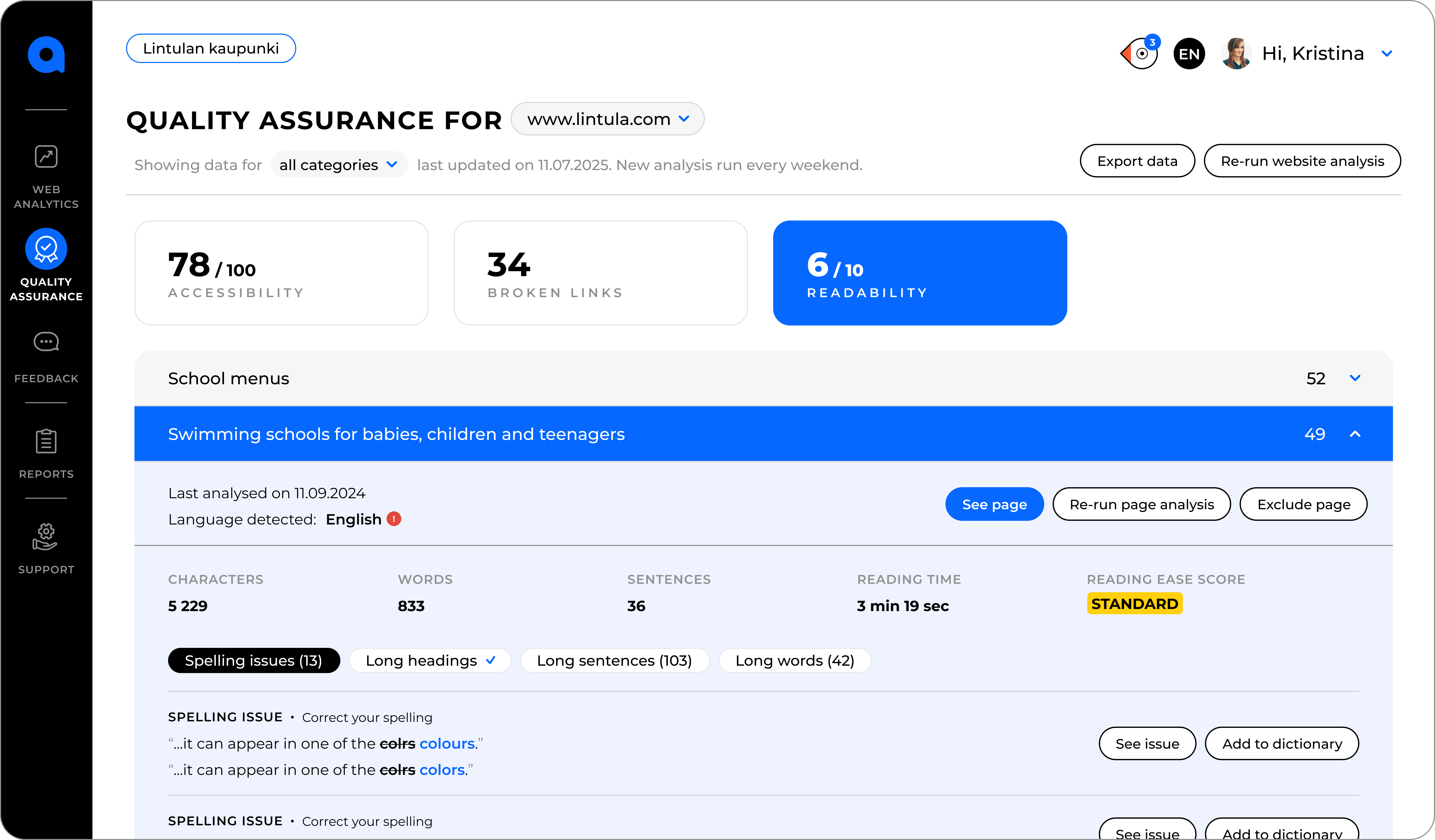This screenshot has height=840, width=1435.
Task: Click 'Swimming schools for babies, children and teenagers'
Action: coord(396,434)
